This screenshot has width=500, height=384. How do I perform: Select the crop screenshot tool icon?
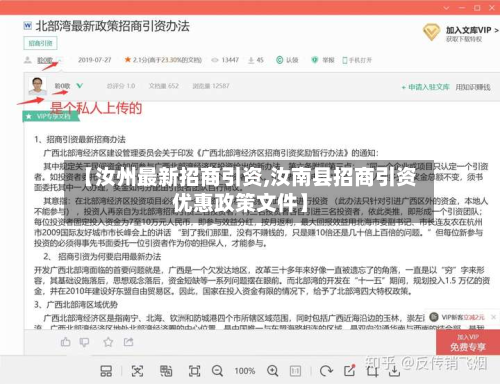pos(372,371)
